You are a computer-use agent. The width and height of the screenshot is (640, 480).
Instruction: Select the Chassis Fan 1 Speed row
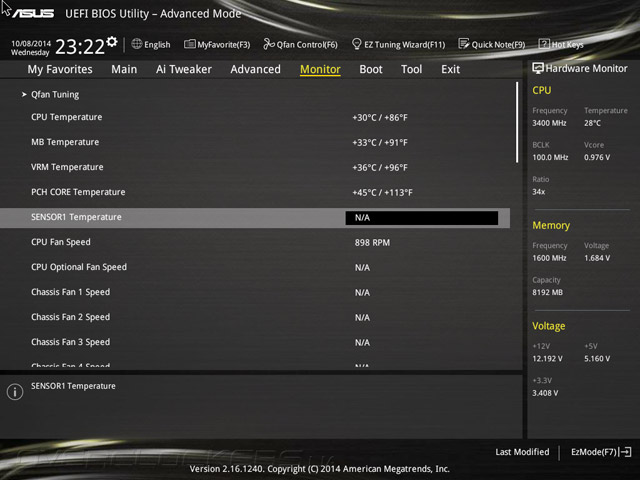pyautogui.click(x=255, y=292)
